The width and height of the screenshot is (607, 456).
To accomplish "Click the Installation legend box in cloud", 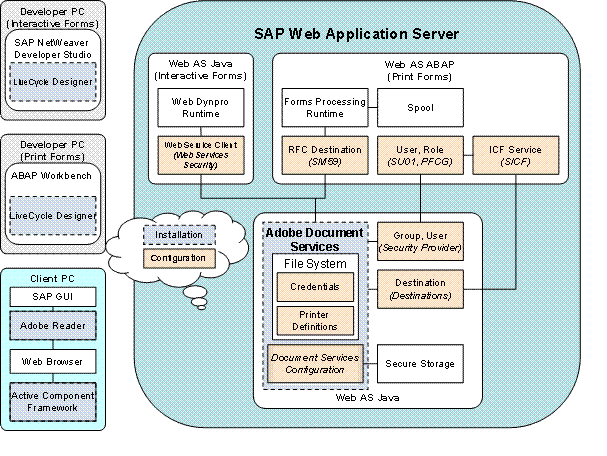I will 179,236.
